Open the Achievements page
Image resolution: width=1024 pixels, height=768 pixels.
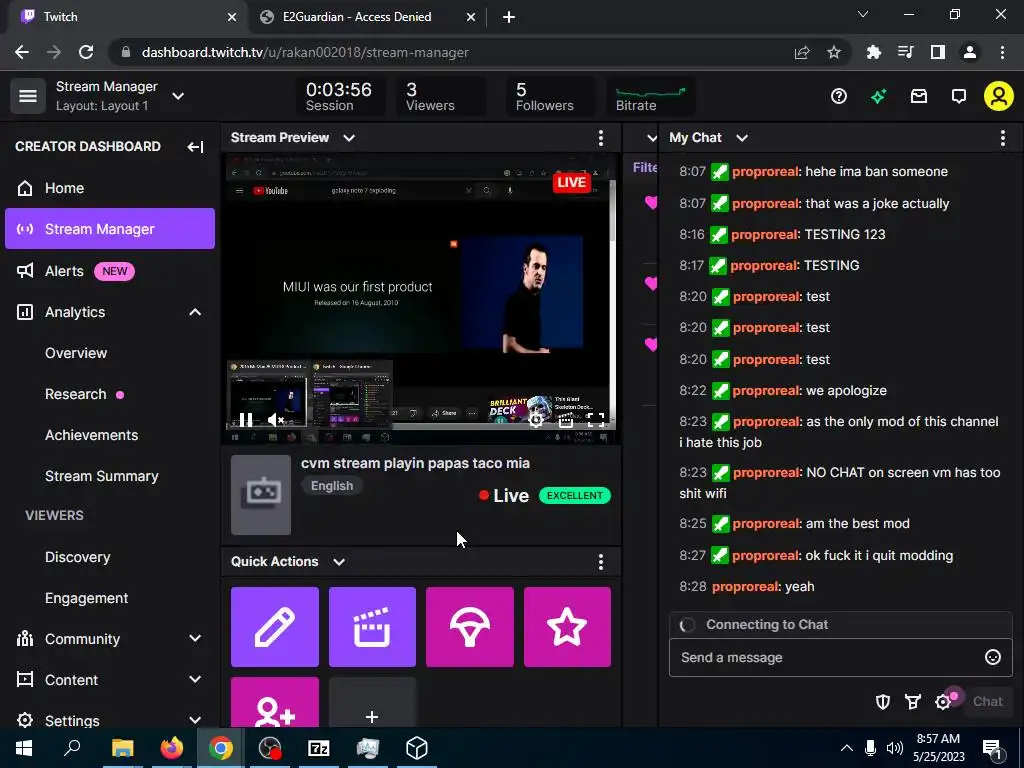pos(91,436)
